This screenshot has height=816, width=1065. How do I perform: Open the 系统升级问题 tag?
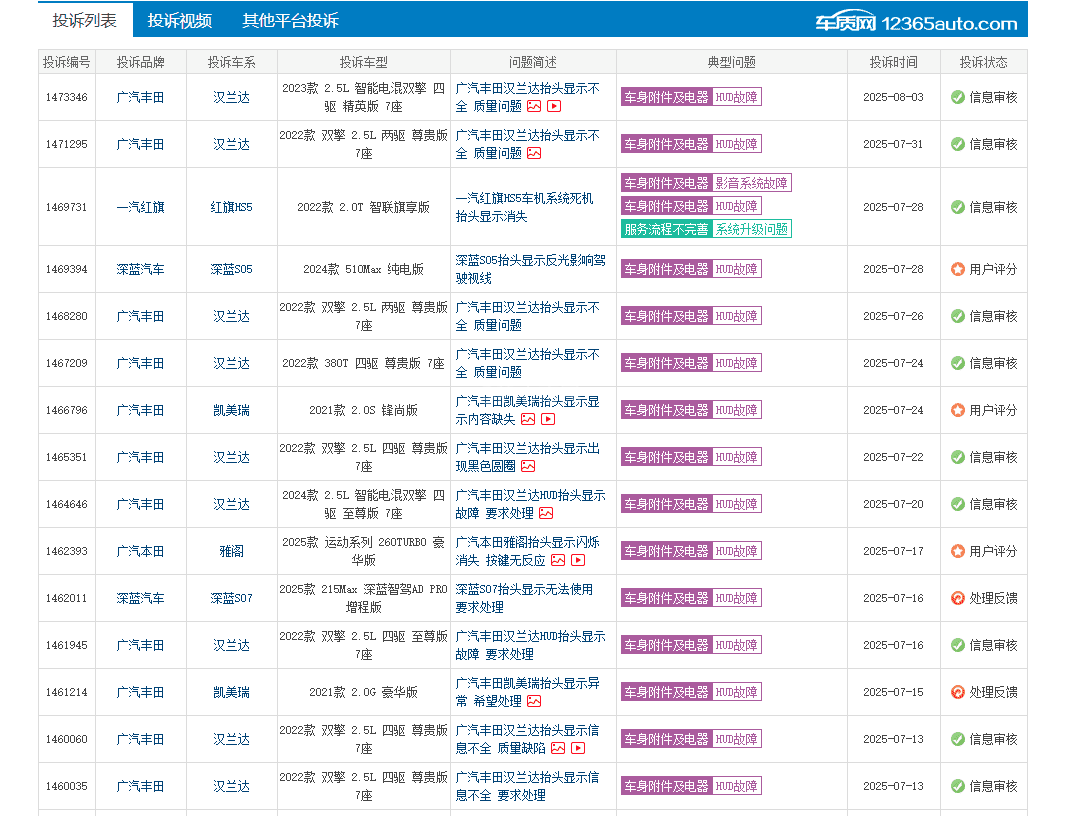(751, 229)
